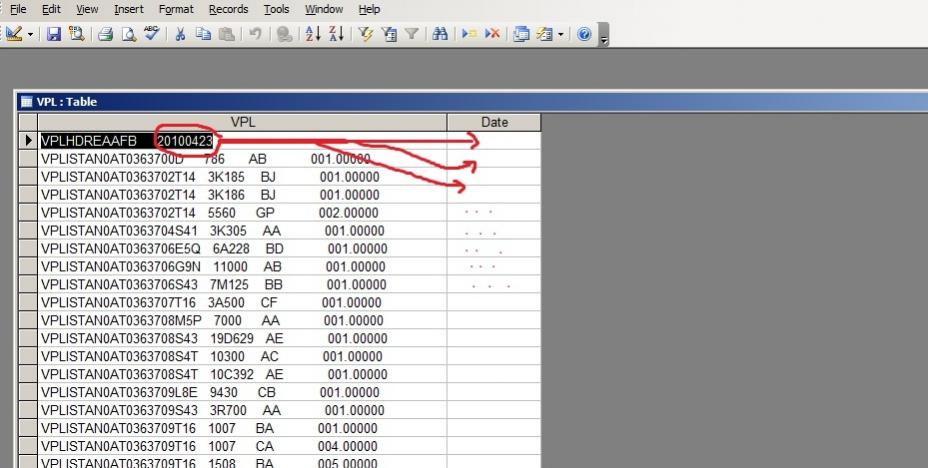This screenshot has height=468, width=928.
Task: Open the Insert menu
Action: tap(129, 9)
